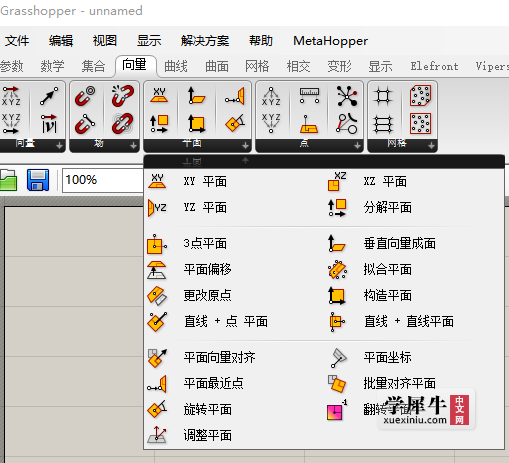This screenshot has width=509, height=463.
Task: Open the 视图 menu
Action: (x=105, y=41)
